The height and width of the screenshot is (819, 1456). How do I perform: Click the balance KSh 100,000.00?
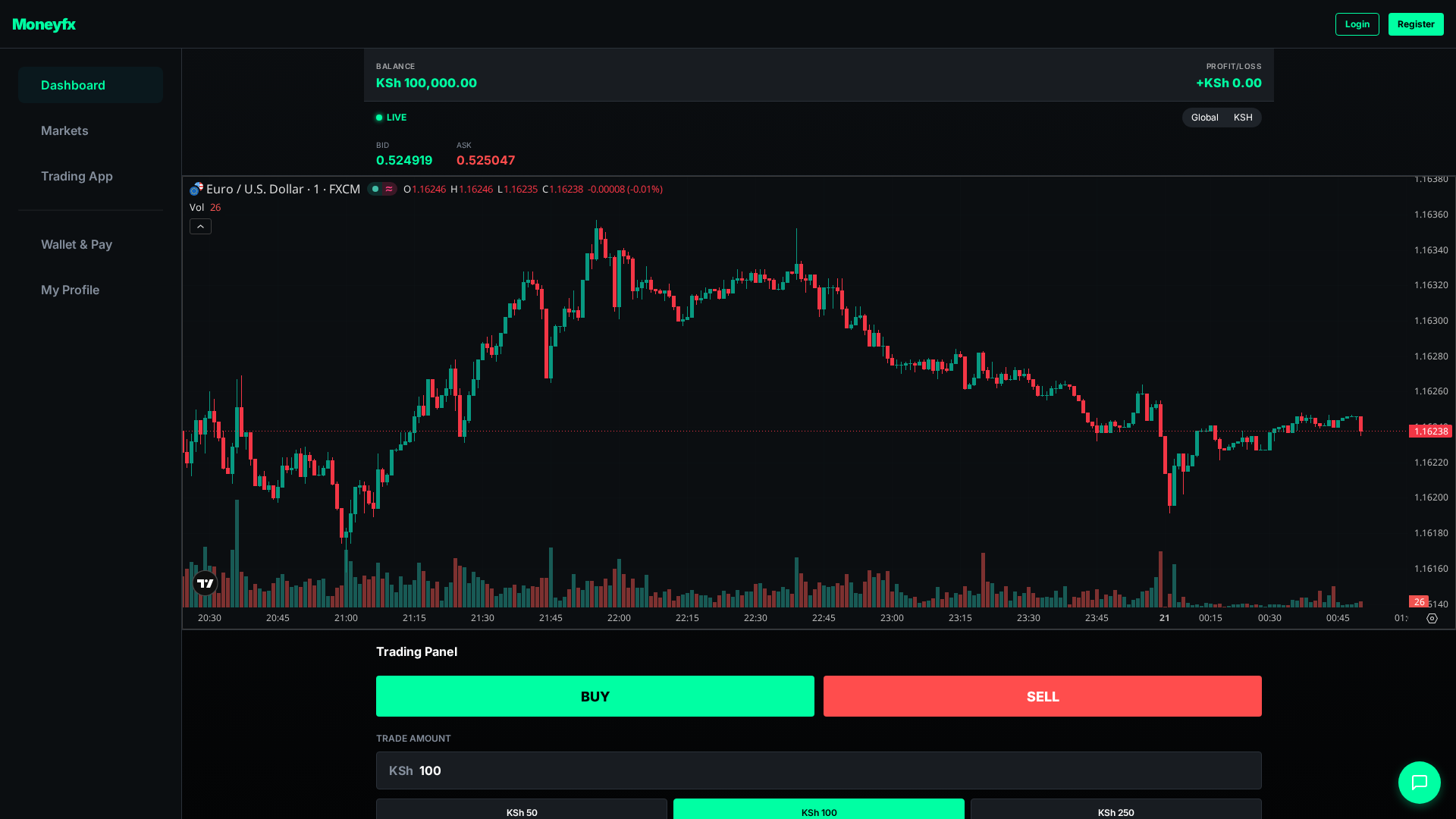pos(426,83)
